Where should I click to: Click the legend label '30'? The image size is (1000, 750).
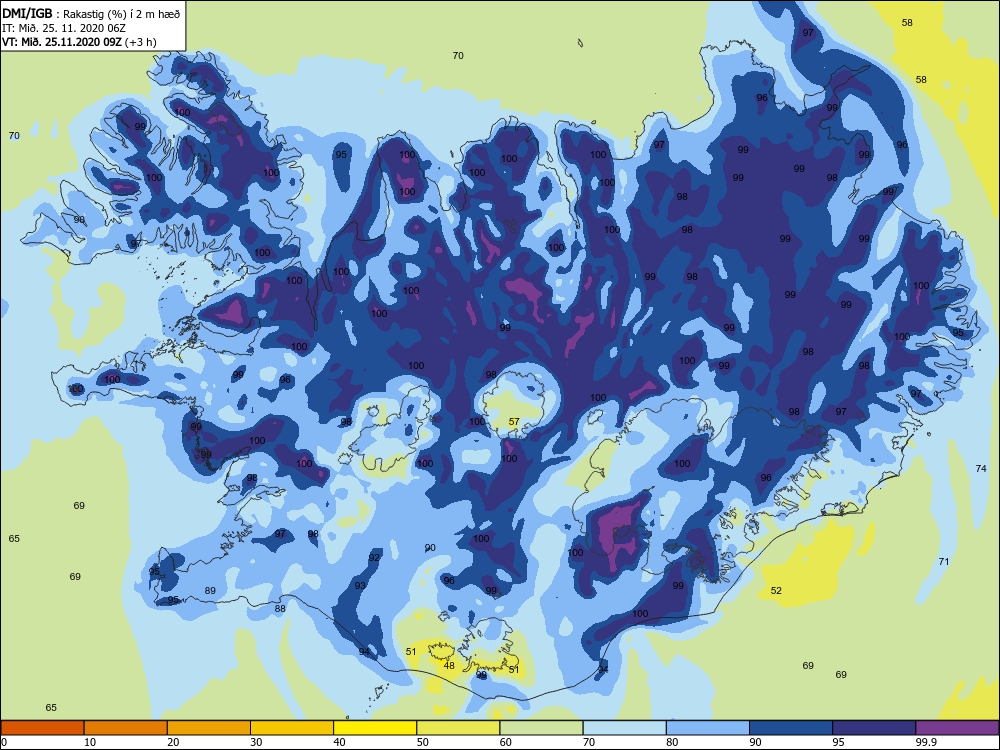[256, 742]
